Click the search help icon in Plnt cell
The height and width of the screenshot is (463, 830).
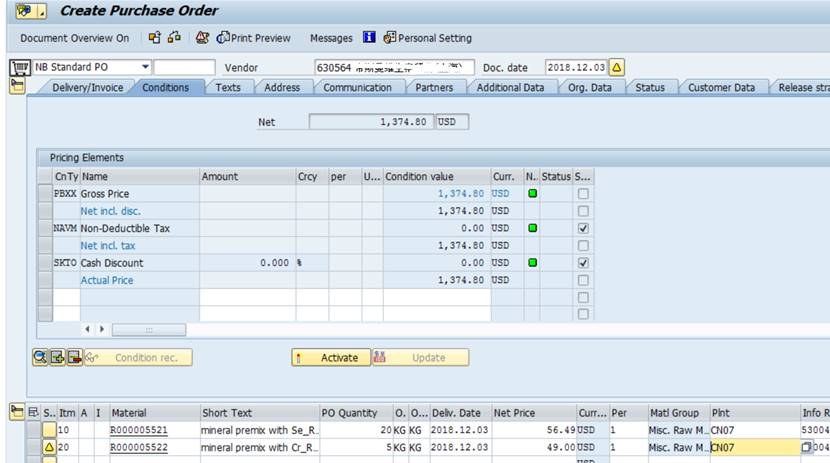tap(806, 447)
